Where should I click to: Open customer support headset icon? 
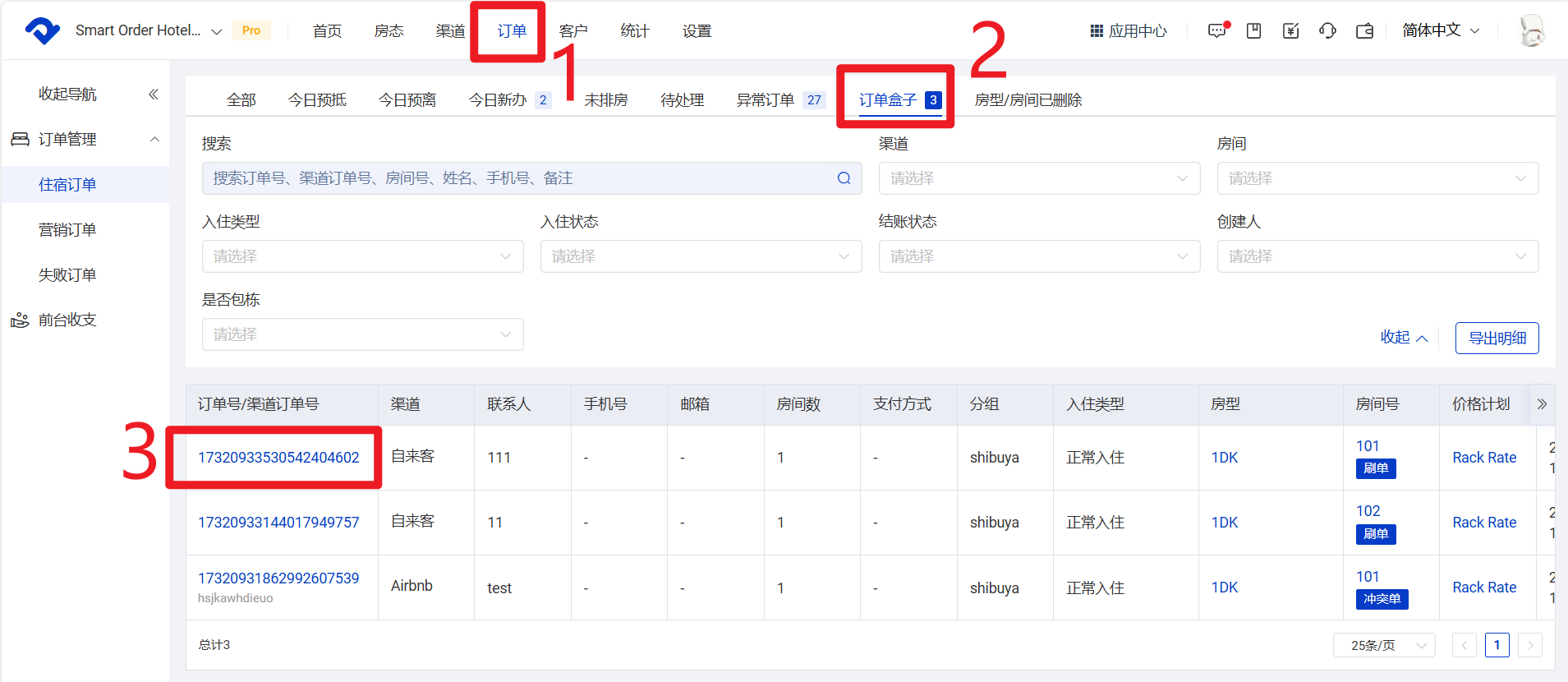1327,31
